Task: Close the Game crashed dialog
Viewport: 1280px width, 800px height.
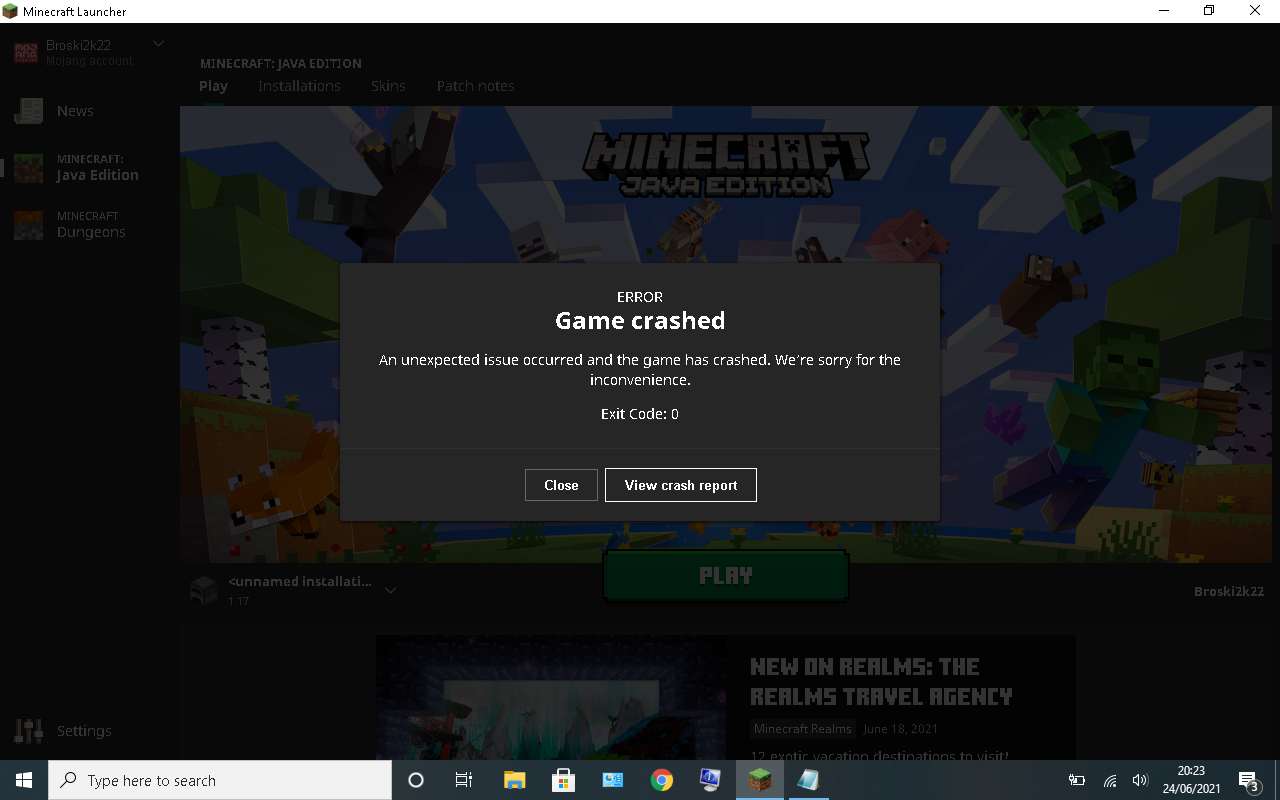Action: coord(561,485)
